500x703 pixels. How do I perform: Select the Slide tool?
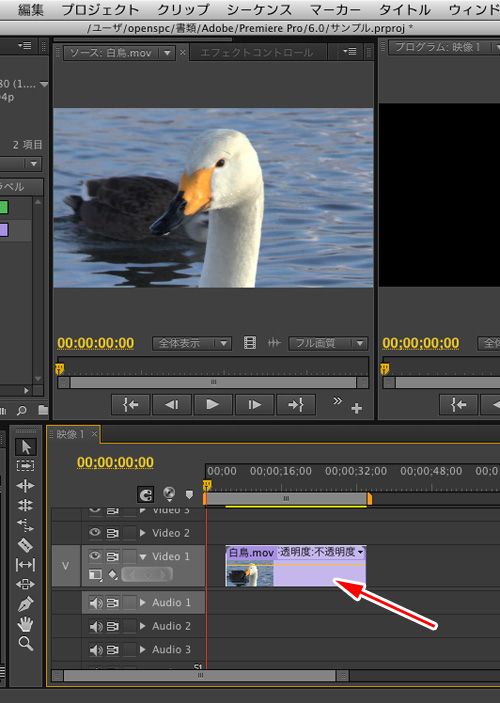coord(26,584)
